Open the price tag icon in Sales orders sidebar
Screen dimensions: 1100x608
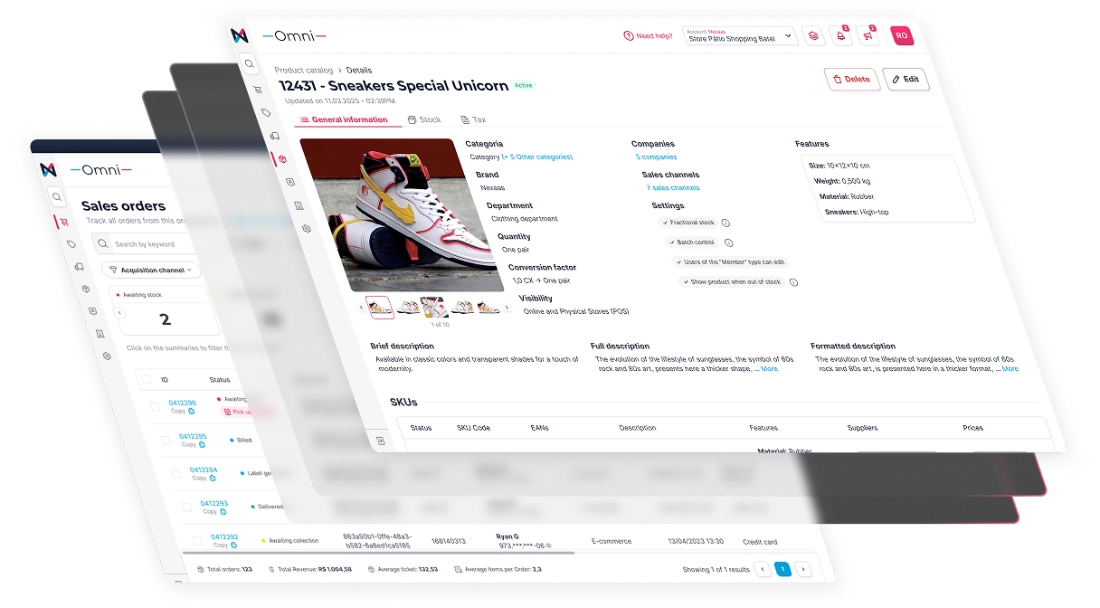point(72,244)
